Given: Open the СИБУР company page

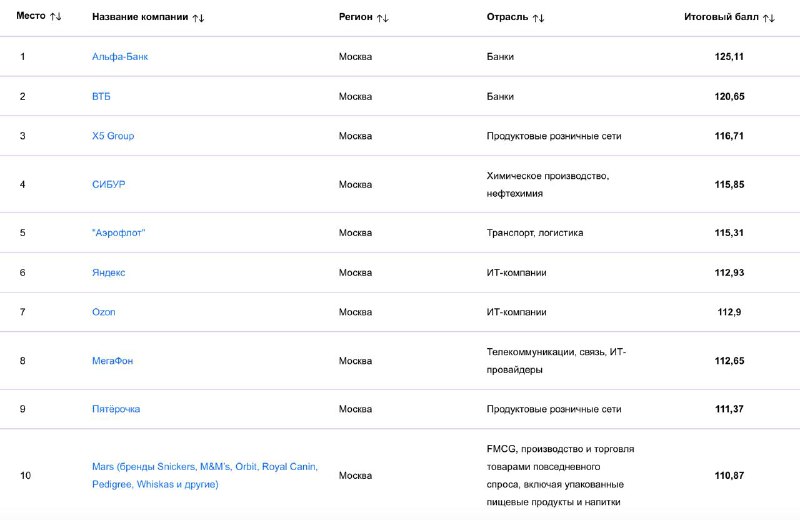Looking at the screenshot, I should click(x=109, y=184).
